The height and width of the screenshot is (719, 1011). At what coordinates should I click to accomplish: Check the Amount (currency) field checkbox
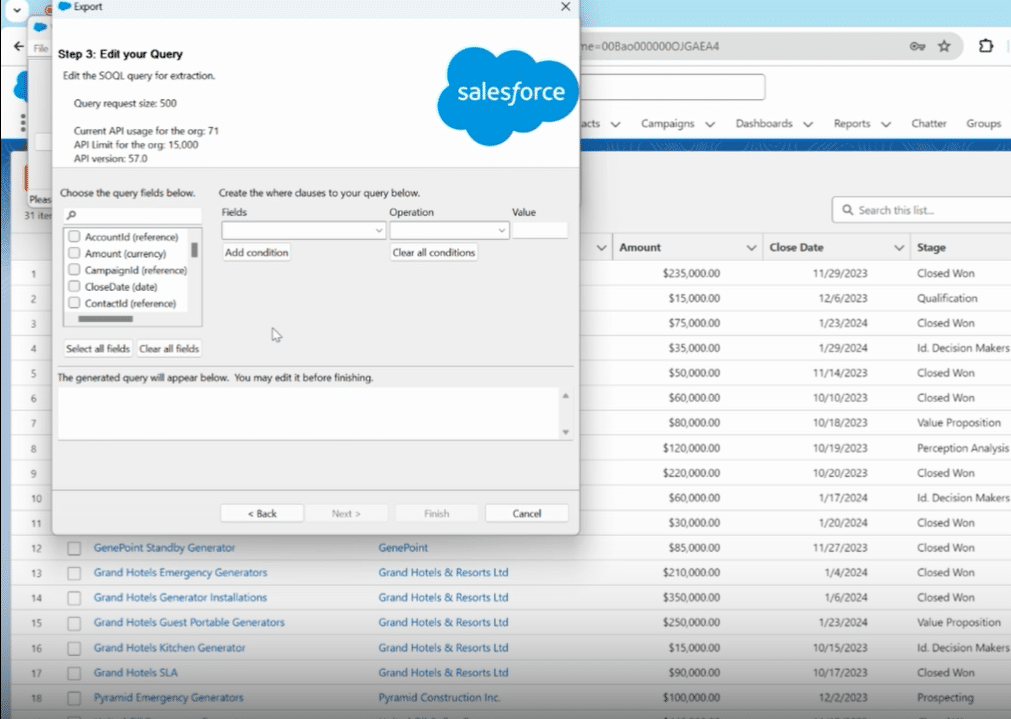74,253
